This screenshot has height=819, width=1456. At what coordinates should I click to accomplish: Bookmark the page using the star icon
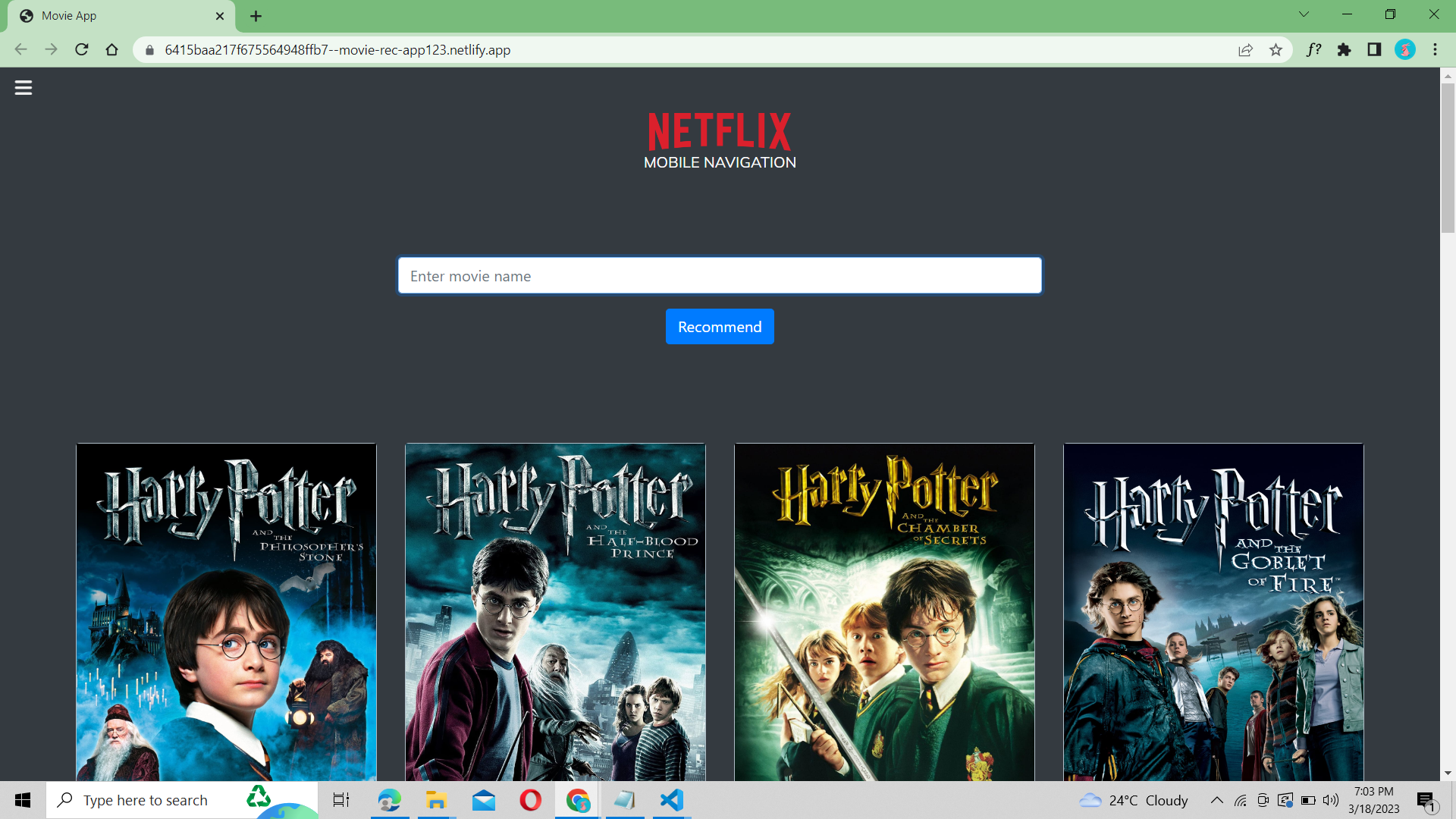point(1276,49)
